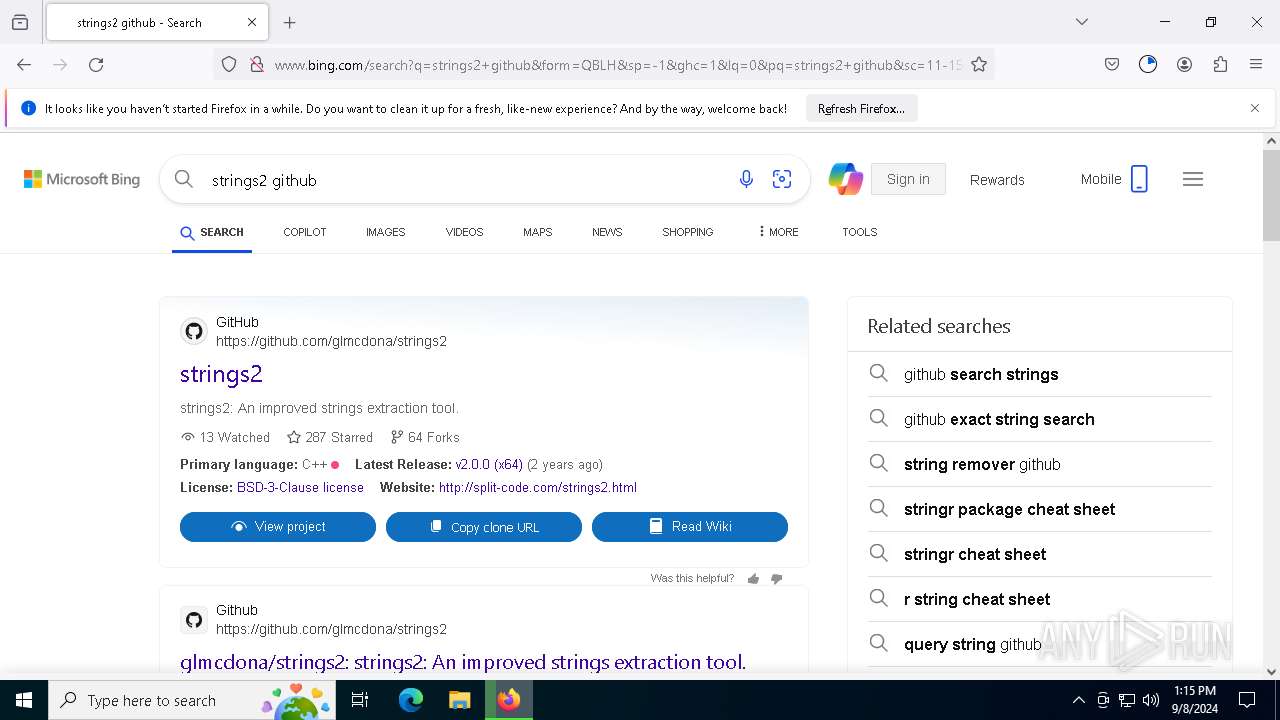The height and width of the screenshot is (720, 1280).
Task: Close the strings2 github search tab
Action: [x=252, y=22]
